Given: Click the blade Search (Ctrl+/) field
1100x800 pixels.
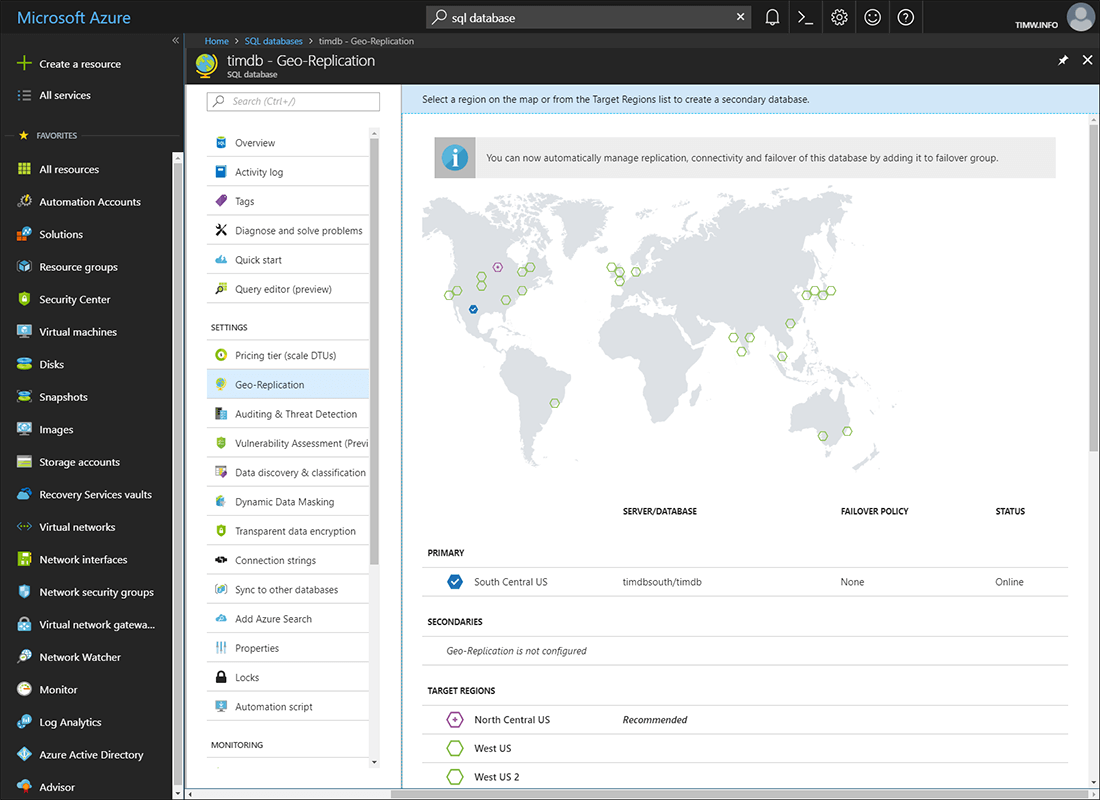Looking at the screenshot, I should pos(293,101).
